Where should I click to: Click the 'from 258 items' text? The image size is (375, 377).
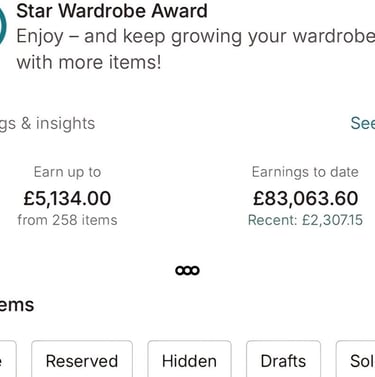[67, 220]
